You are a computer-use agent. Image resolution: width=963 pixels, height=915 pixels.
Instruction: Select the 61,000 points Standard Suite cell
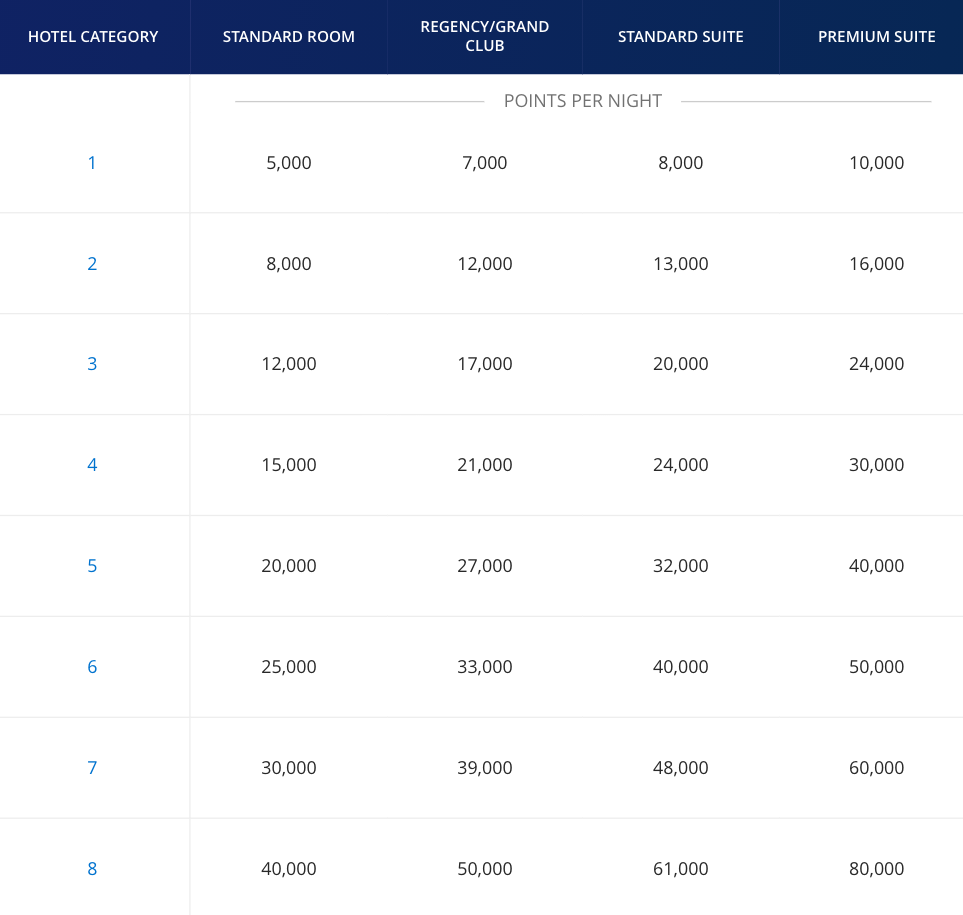click(x=681, y=869)
